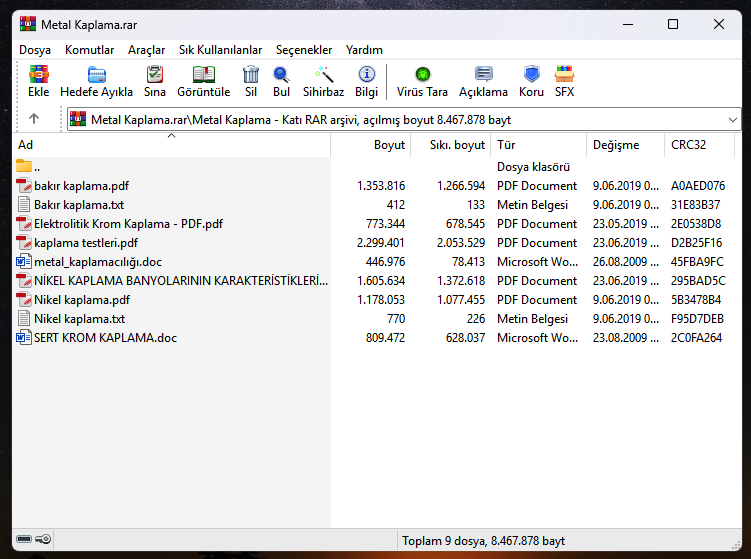
Task: Select file Elektrolitik Krom Kaplama - PDF.pdf
Action: (128, 224)
